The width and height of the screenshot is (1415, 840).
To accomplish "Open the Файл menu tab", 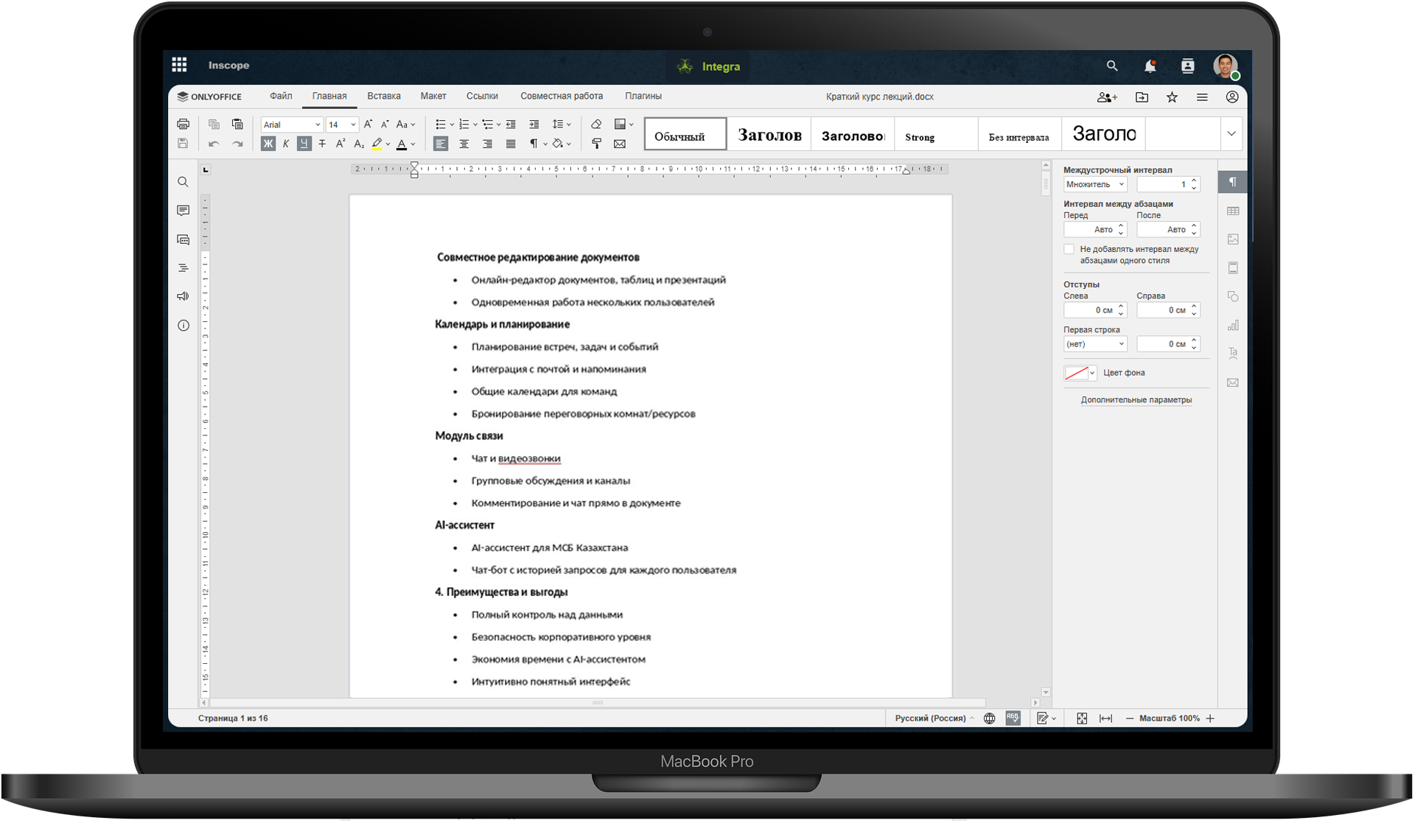I will (x=281, y=97).
